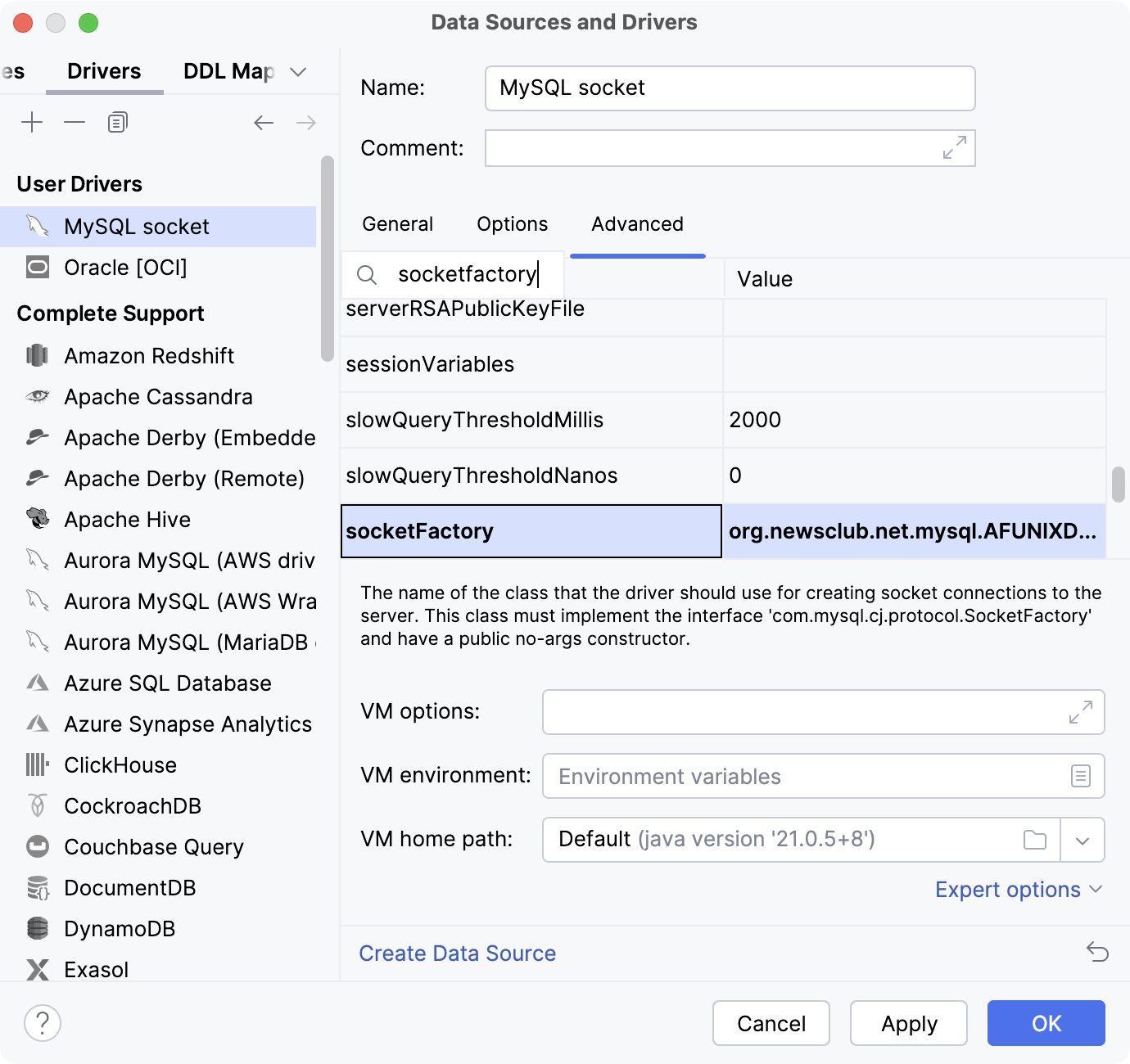This screenshot has height=1064, width=1130.
Task: Select the MySQL socket driver icon
Action: 38,226
